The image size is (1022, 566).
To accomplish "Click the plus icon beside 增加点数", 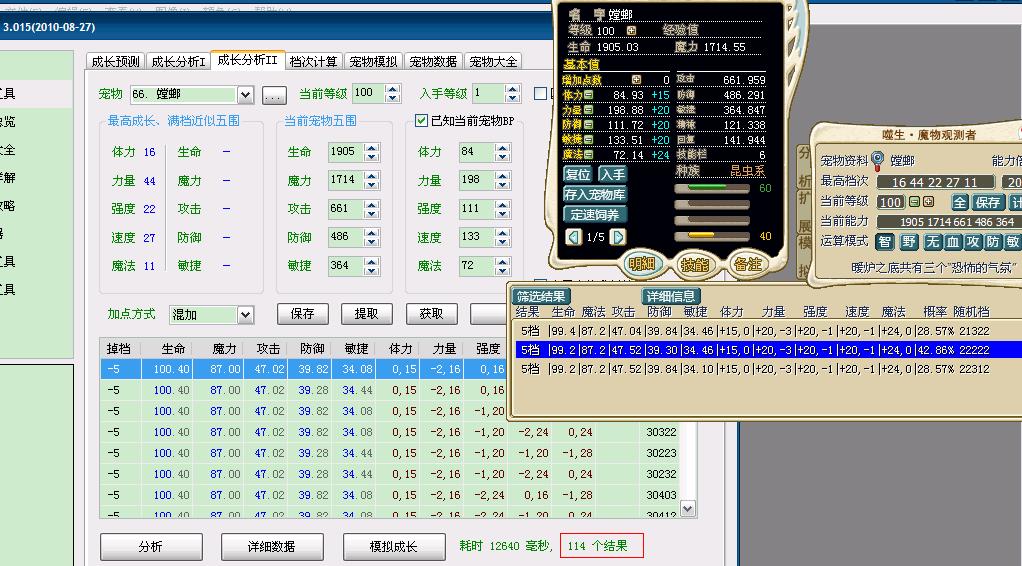I will (636, 80).
